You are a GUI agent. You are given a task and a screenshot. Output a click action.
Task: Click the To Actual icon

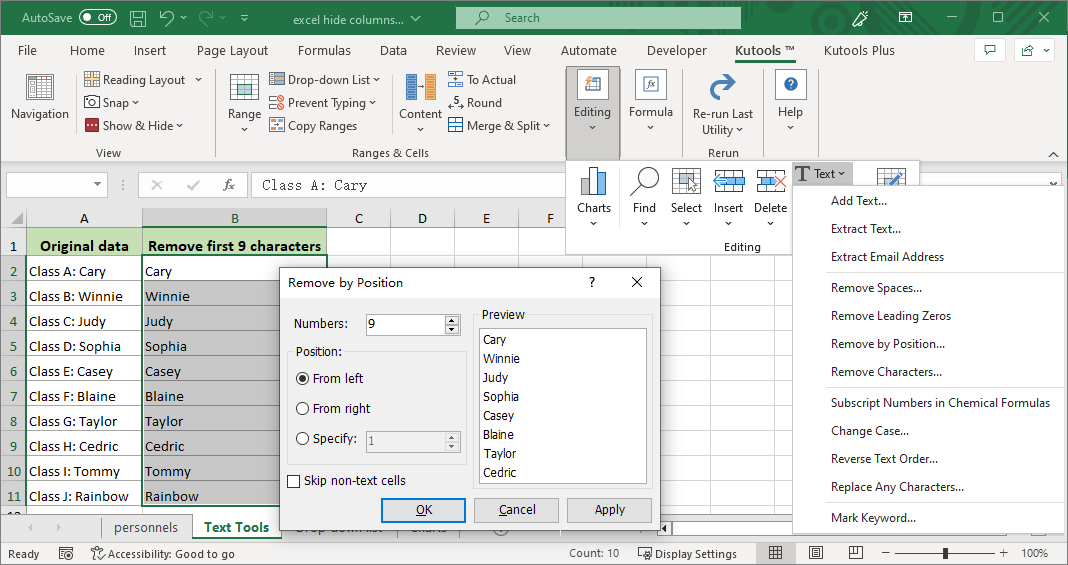pos(456,79)
